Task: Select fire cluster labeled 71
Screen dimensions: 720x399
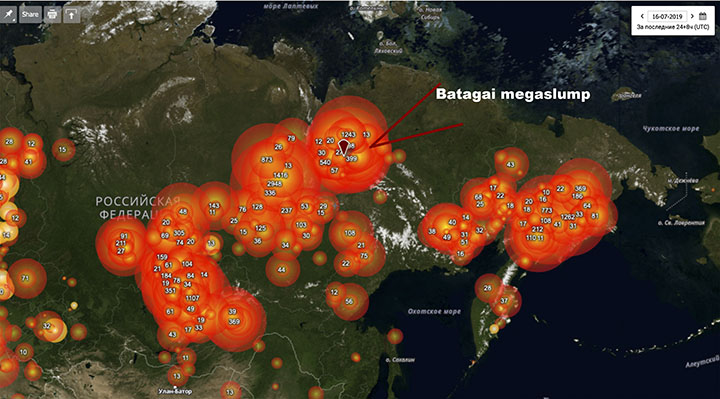Action: (25, 278)
